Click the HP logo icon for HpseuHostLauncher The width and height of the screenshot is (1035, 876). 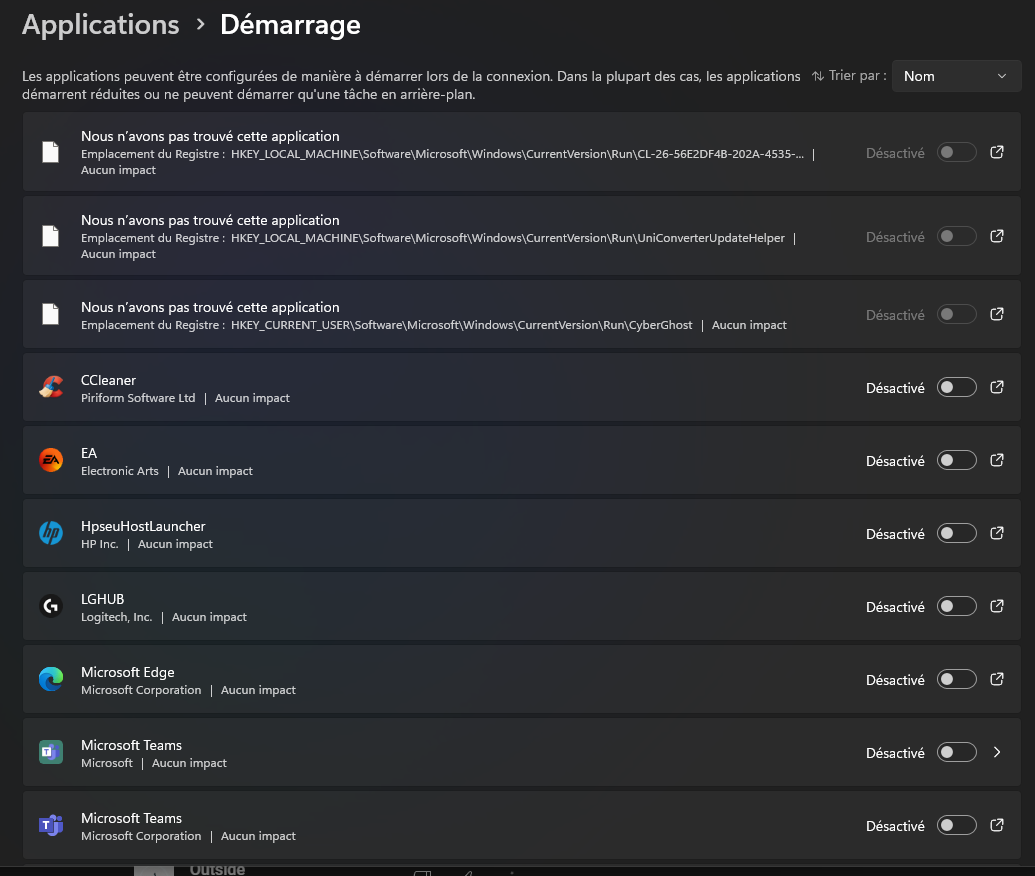coord(51,533)
